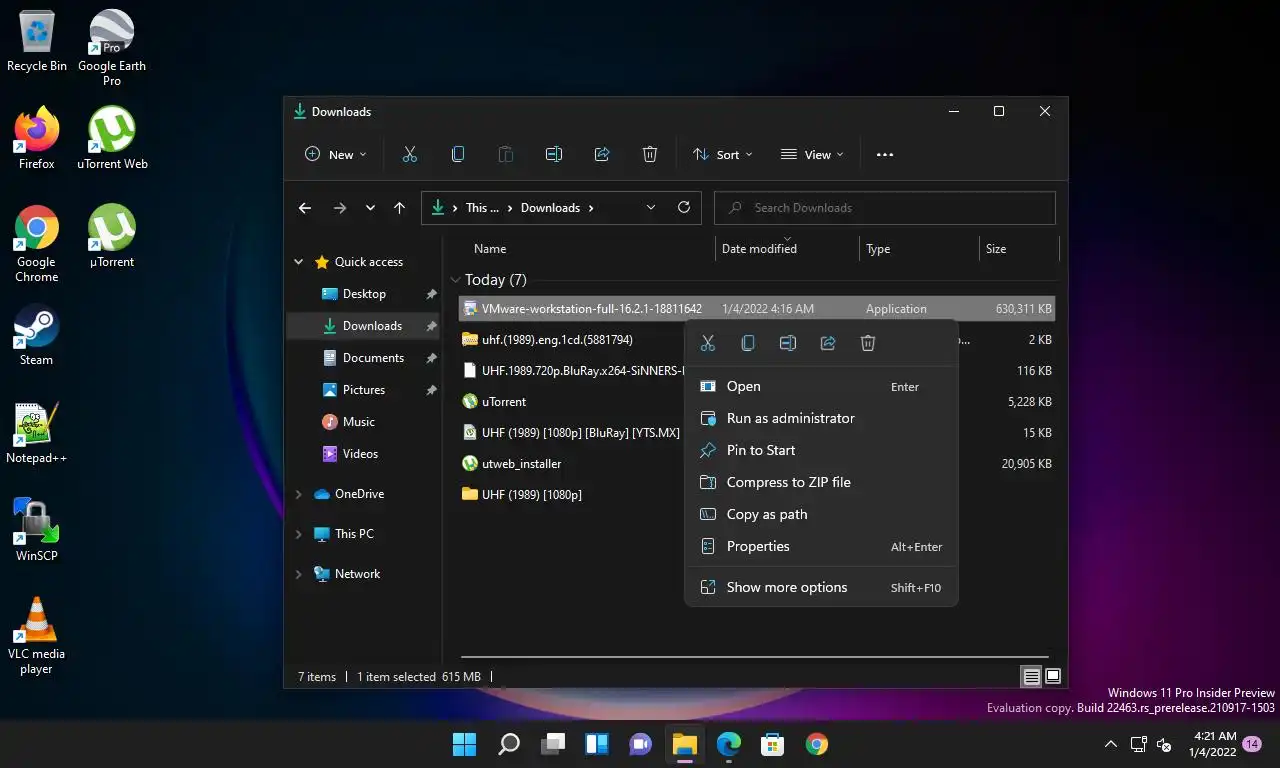Screen dimensions: 1280x768
Task: Click the Share icon in context menu
Action: (x=828, y=343)
